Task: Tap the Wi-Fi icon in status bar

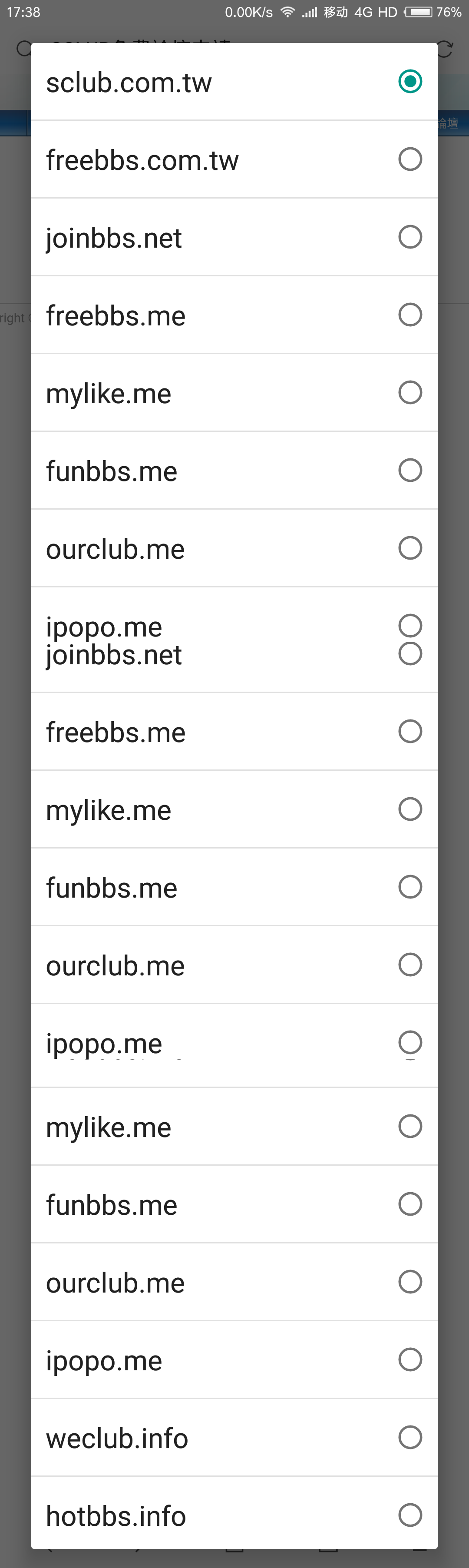Action: coord(288,12)
